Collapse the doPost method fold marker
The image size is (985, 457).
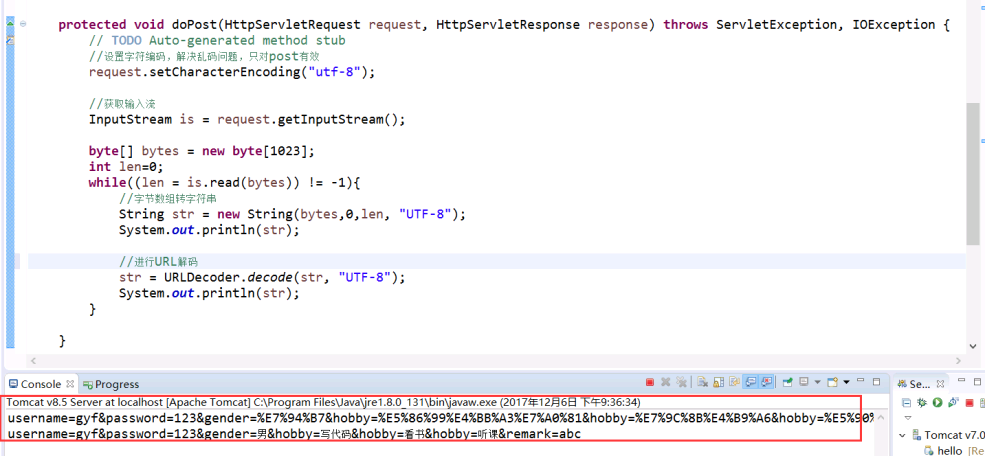pos(23,24)
